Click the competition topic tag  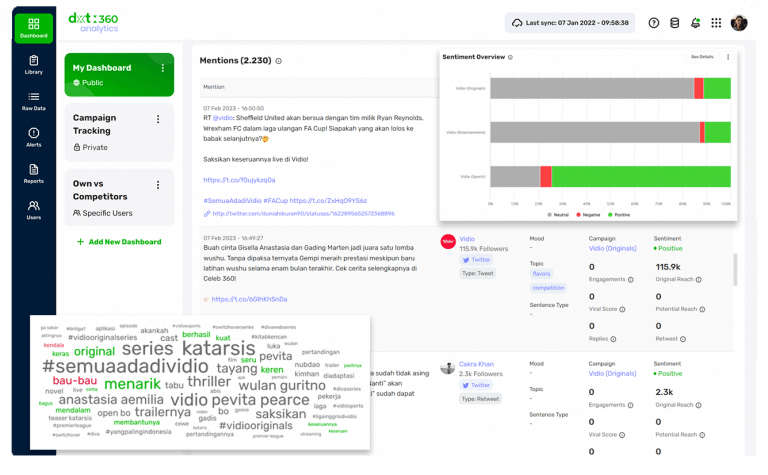548,288
